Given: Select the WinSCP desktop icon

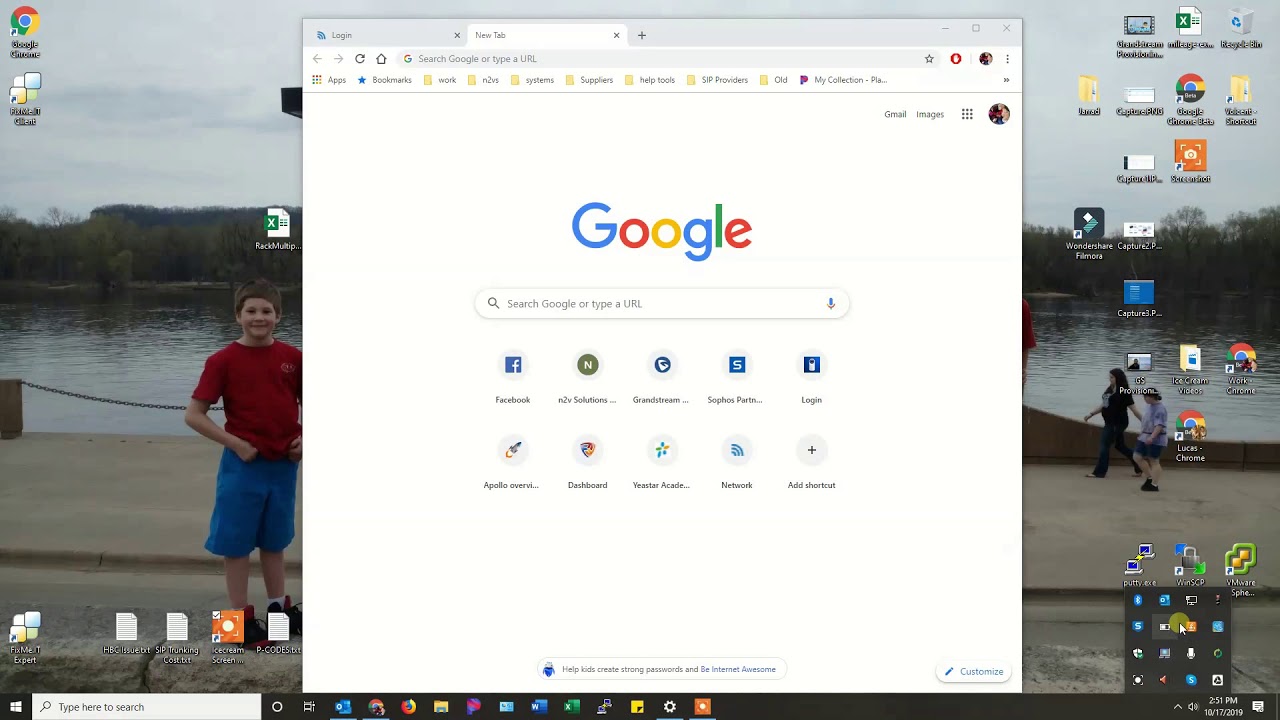Looking at the screenshot, I should [x=1190, y=566].
